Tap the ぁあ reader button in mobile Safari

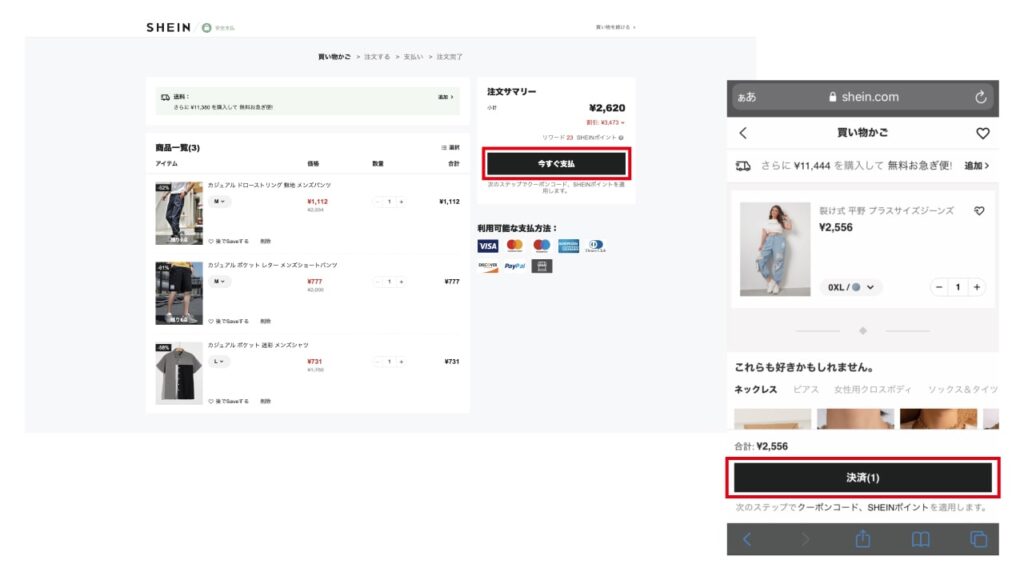[x=746, y=97]
